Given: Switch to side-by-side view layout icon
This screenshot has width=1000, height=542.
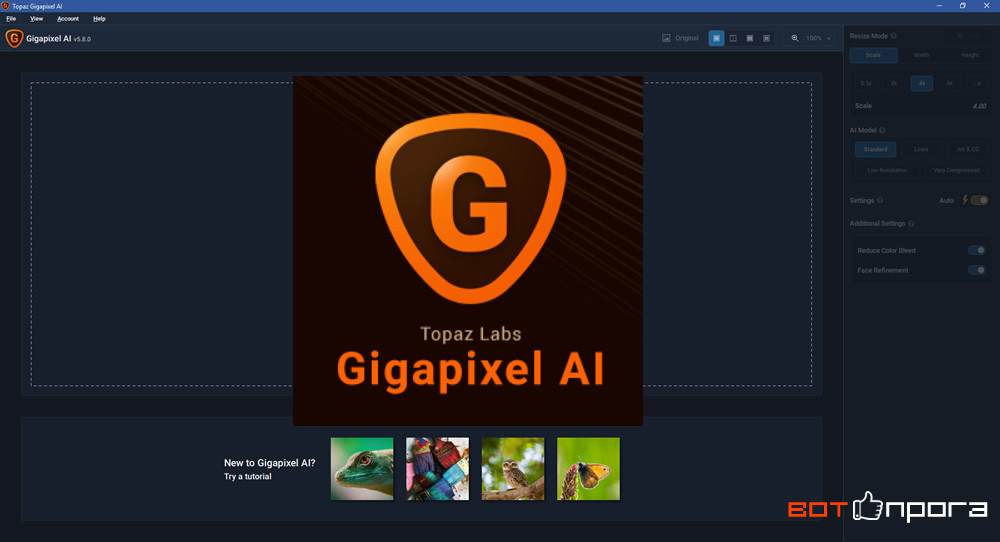Looking at the screenshot, I should pyautogui.click(x=749, y=38).
